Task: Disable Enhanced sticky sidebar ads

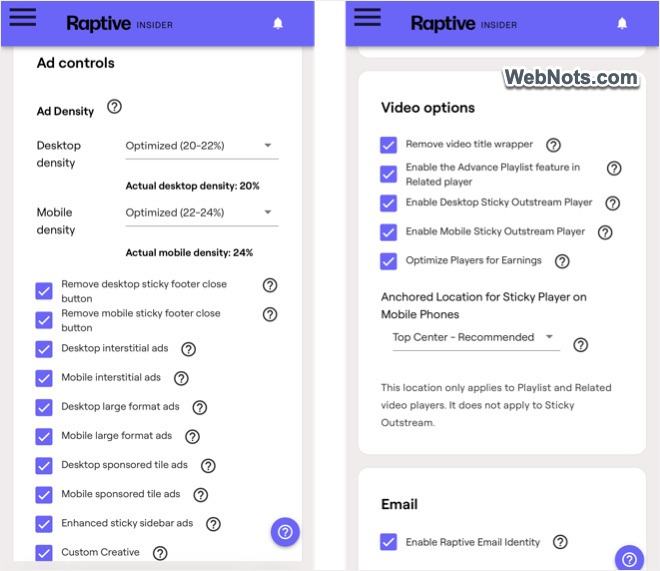Action: tap(44, 524)
